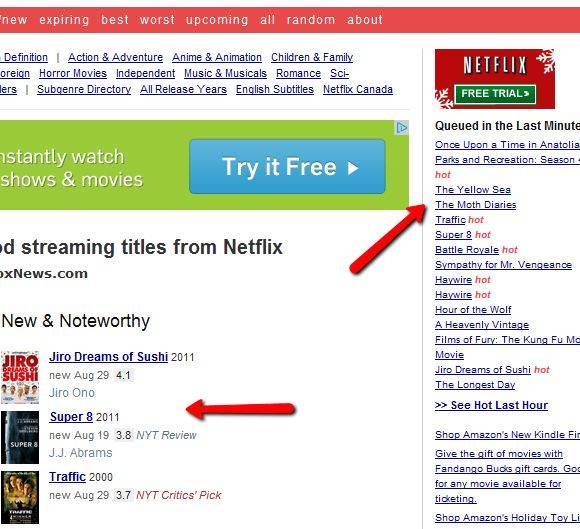Open the Horror Movies genre link
The width and height of the screenshot is (580, 529).
tap(73, 73)
